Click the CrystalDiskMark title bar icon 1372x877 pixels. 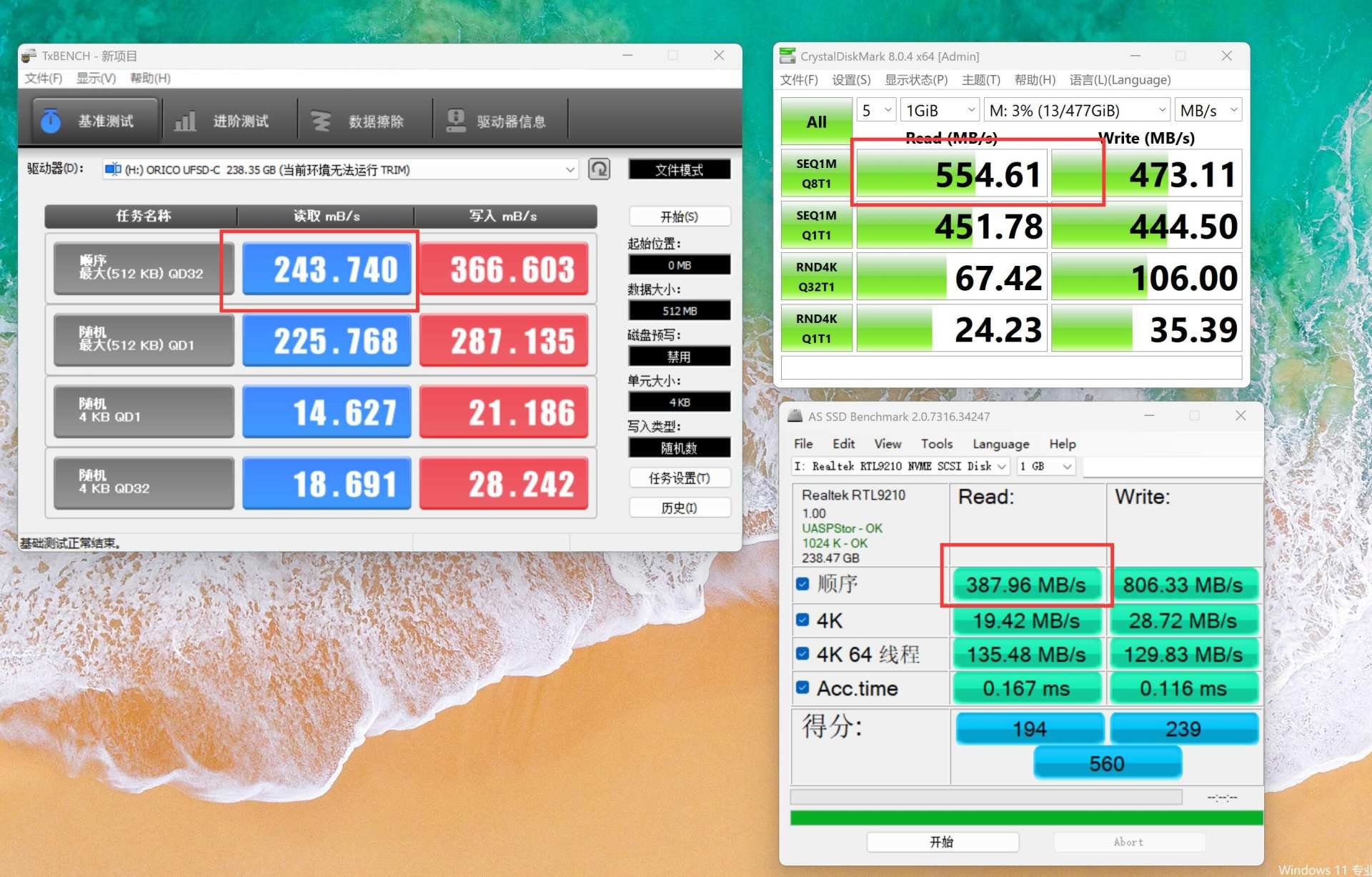[x=787, y=56]
